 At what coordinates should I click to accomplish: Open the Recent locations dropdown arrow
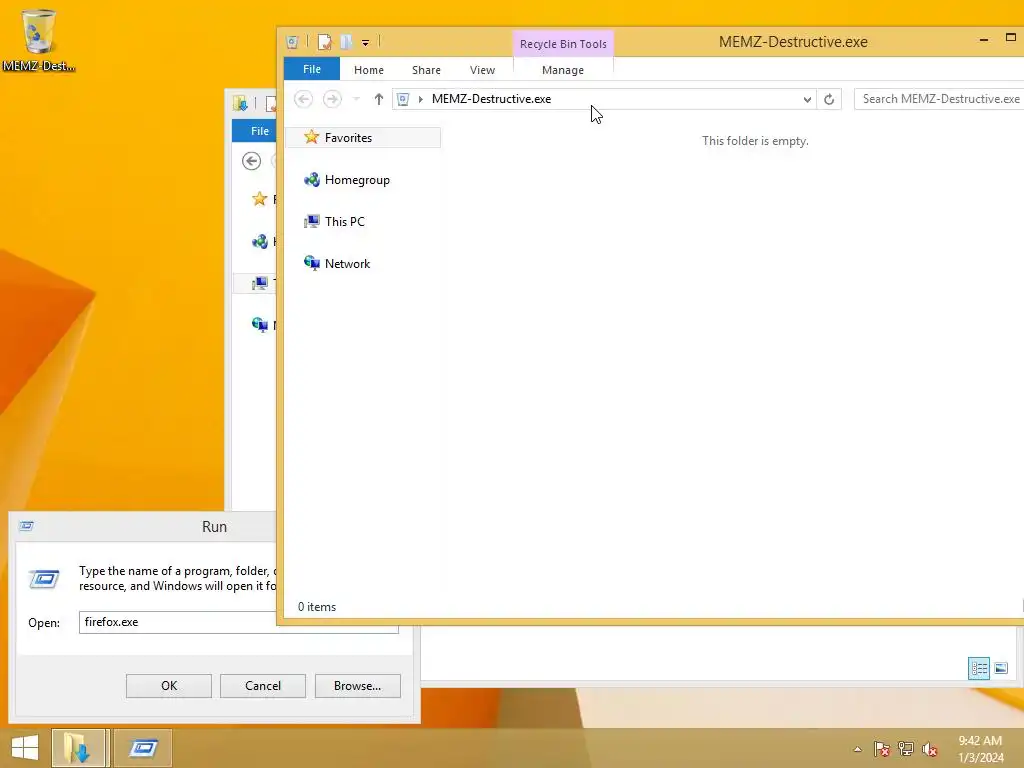(x=356, y=99)
